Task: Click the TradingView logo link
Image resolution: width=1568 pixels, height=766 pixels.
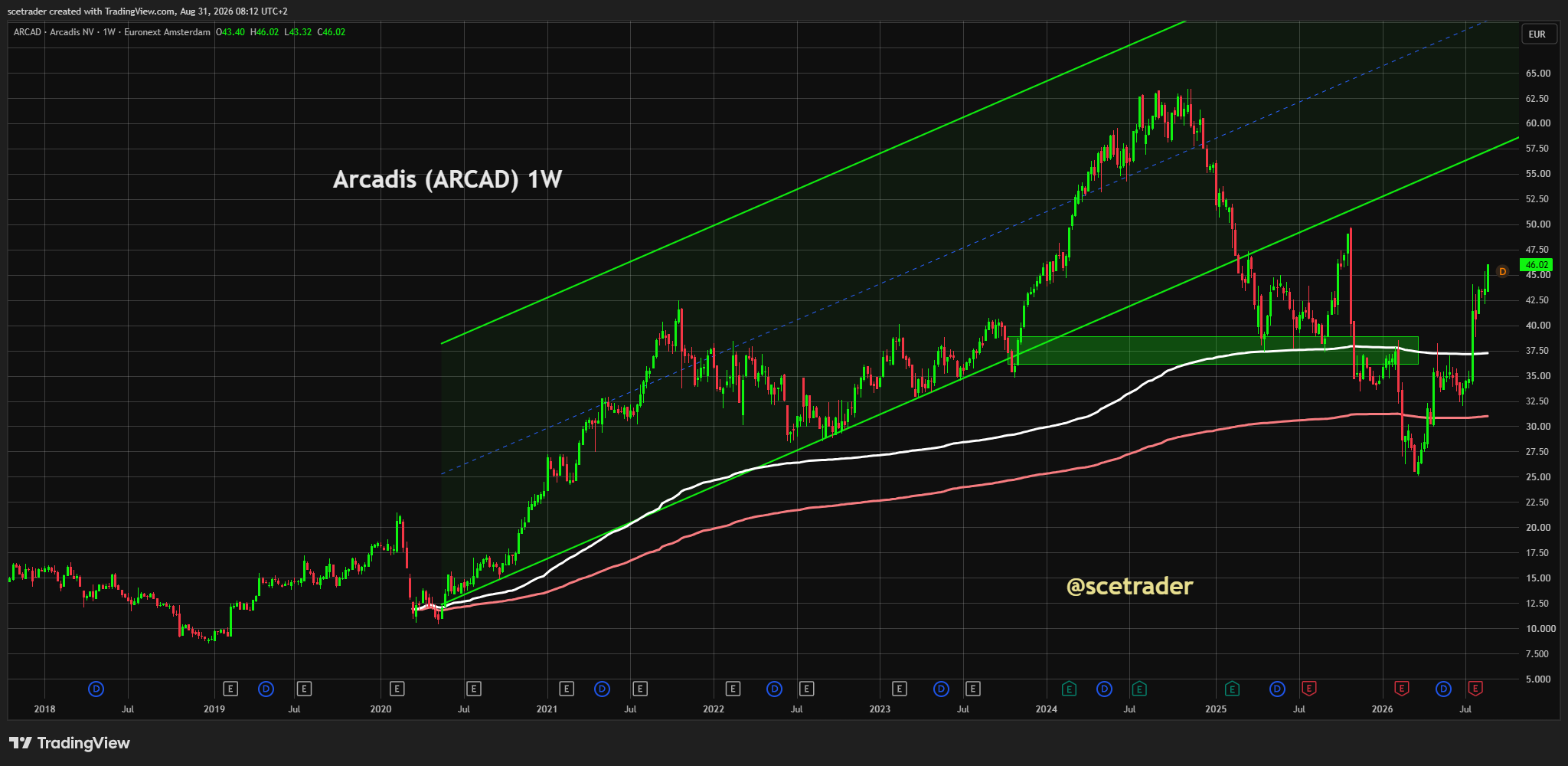Action: [70, 743]
